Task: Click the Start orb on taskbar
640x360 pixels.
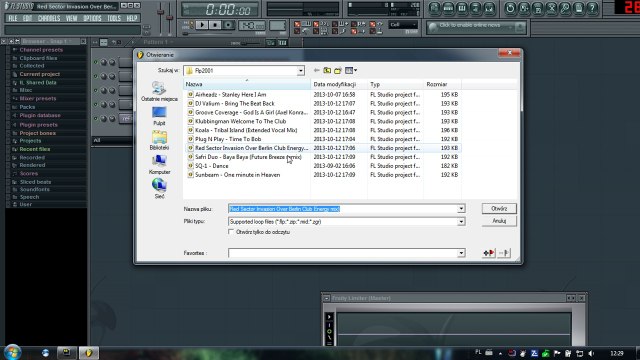Action: point(12,353)
